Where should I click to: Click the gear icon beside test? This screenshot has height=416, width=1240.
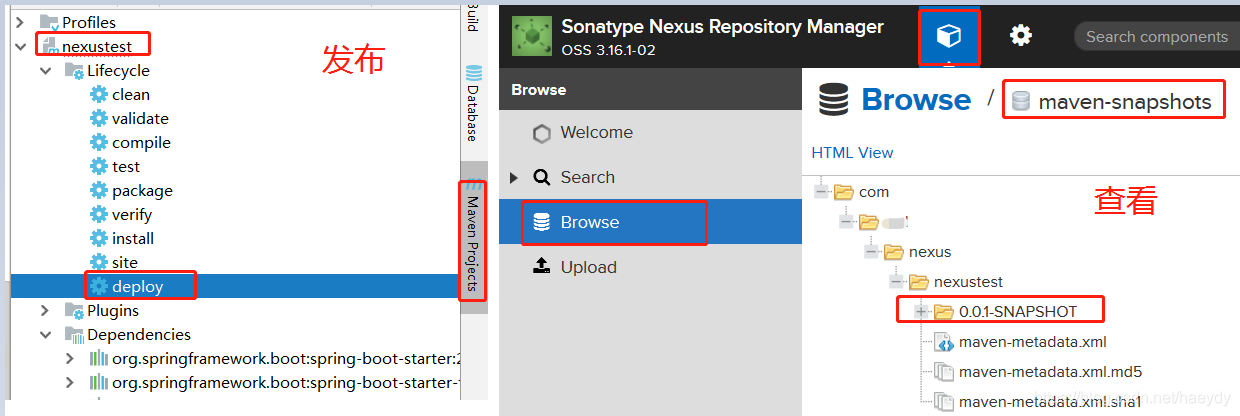(x=98, y=166)
